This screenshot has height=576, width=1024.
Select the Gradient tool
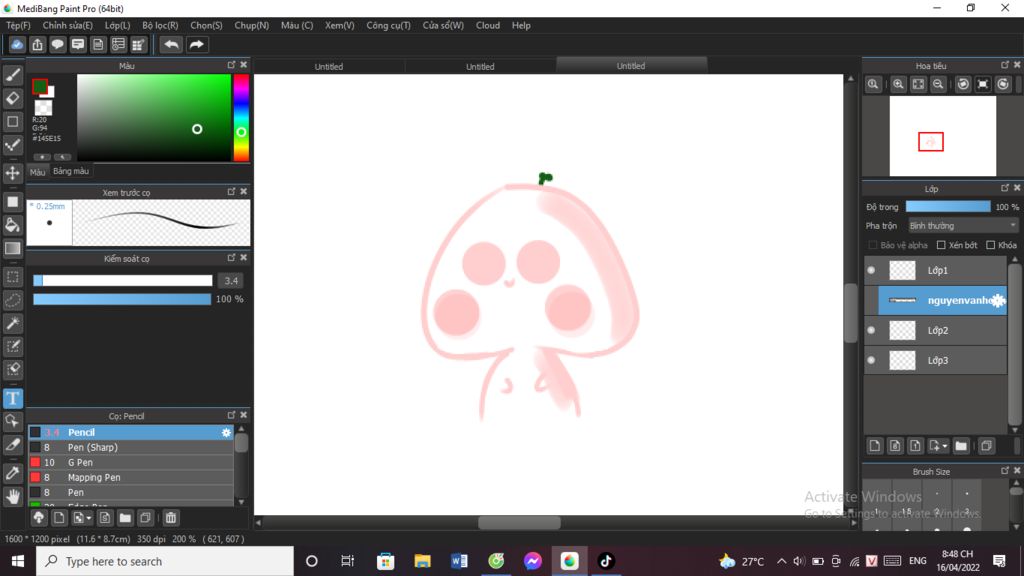[x=12, y=249]
